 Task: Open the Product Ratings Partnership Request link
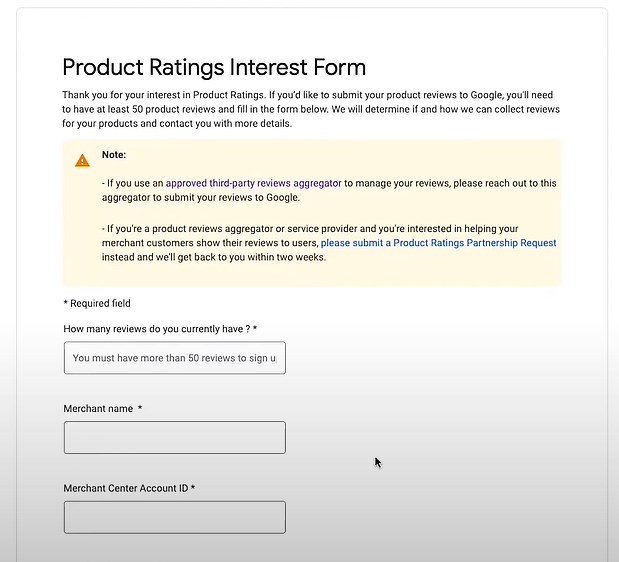click(439, 243)
